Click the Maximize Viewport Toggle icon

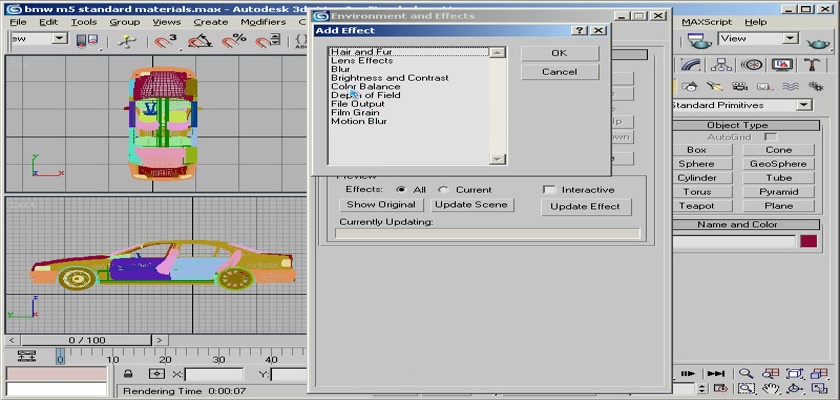[x=820, y=388]
